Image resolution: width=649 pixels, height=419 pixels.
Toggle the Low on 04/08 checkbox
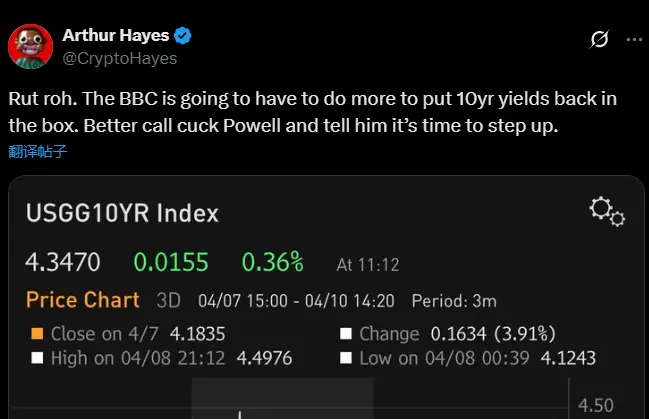click(x=347, y=357)
